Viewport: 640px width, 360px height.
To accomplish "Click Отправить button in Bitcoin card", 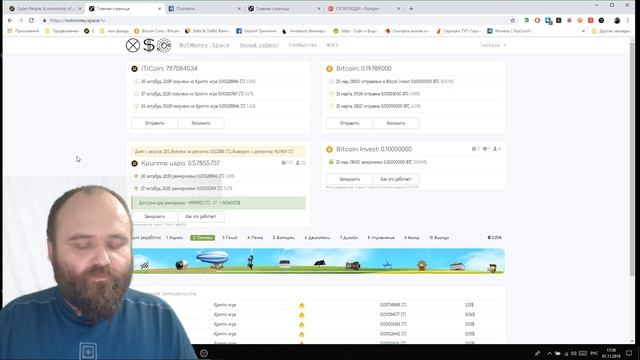I will coord(350,123).
